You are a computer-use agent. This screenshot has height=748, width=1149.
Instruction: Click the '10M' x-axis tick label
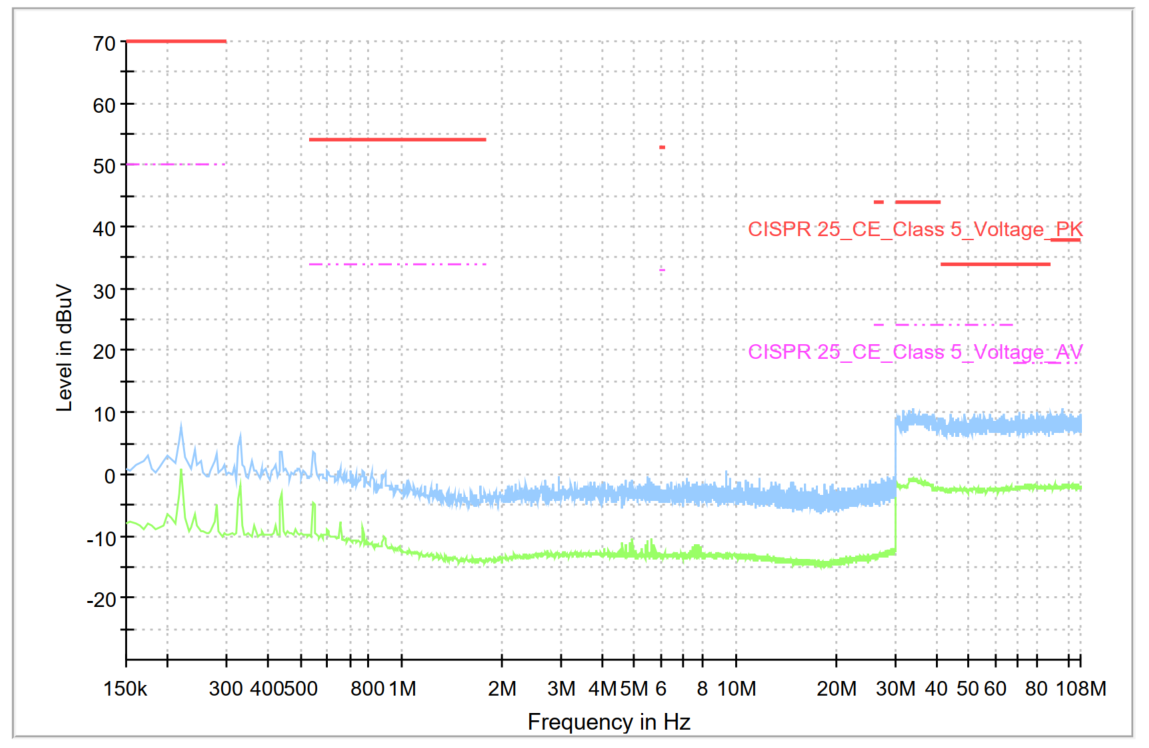(735, 690)
